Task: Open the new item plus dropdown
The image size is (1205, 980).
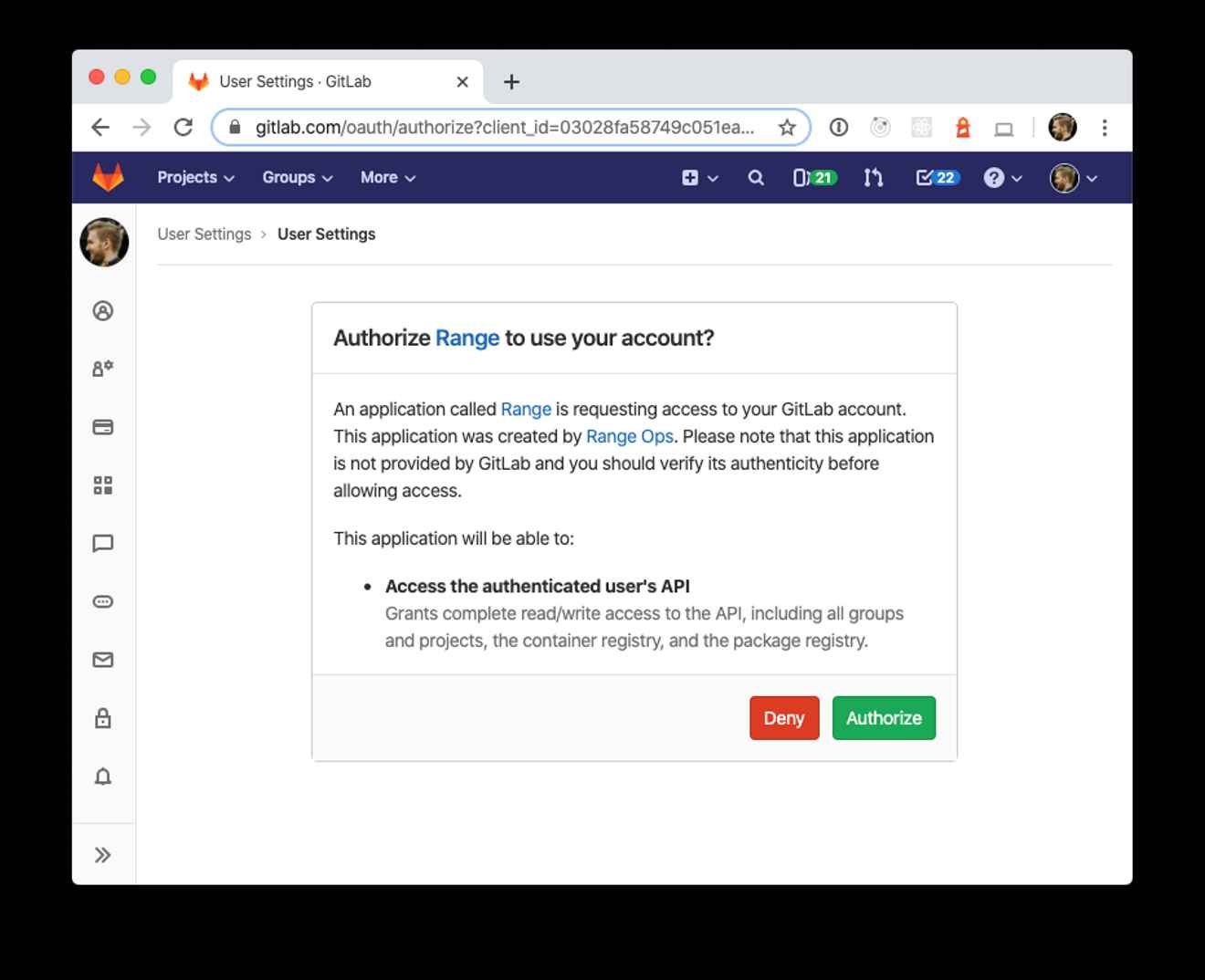Action: [699, 178]
